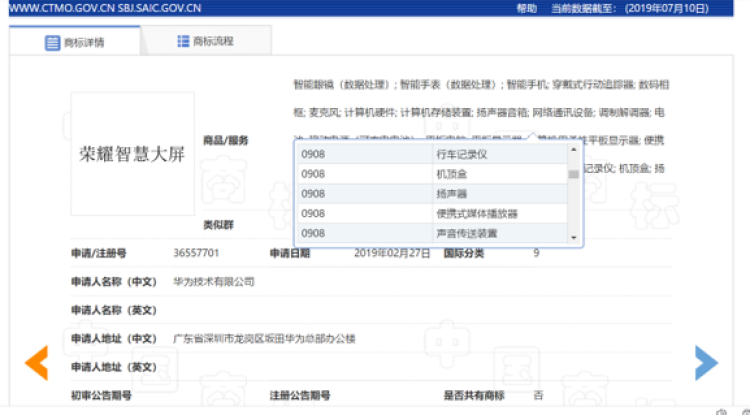This screenshot has width=750, height=415.
Task: Open the 帮助 help link
Action: (x=527, y=9)
